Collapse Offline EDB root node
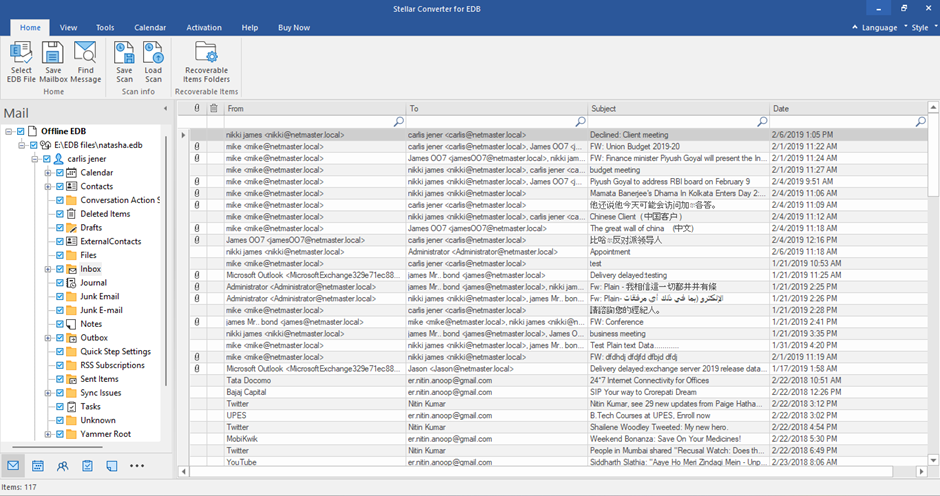Image resolution: width=940 pixels, height=496 pixels. (9, 131)
